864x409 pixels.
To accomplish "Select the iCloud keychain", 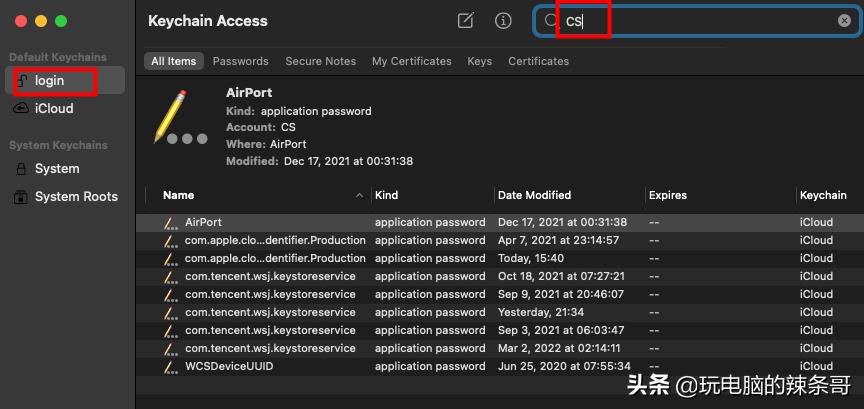I will [54, 108].
